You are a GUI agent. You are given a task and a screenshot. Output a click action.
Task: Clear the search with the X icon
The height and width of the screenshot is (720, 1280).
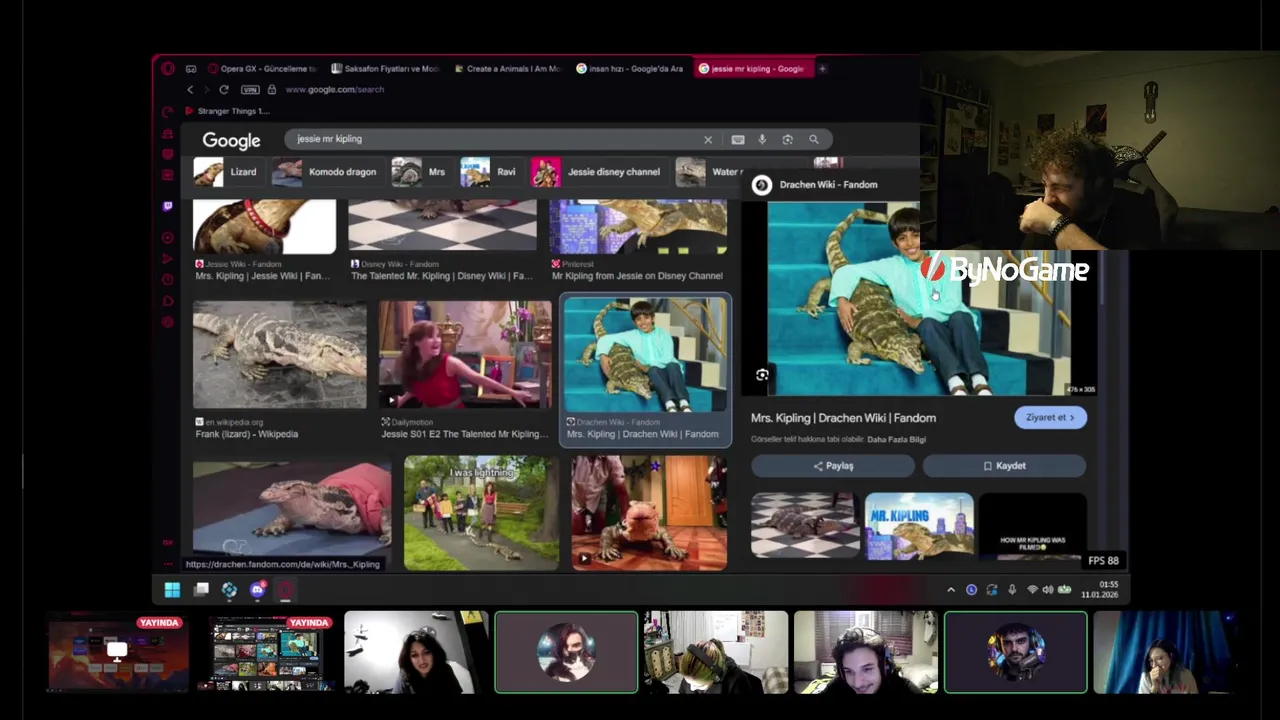(708, 140)
